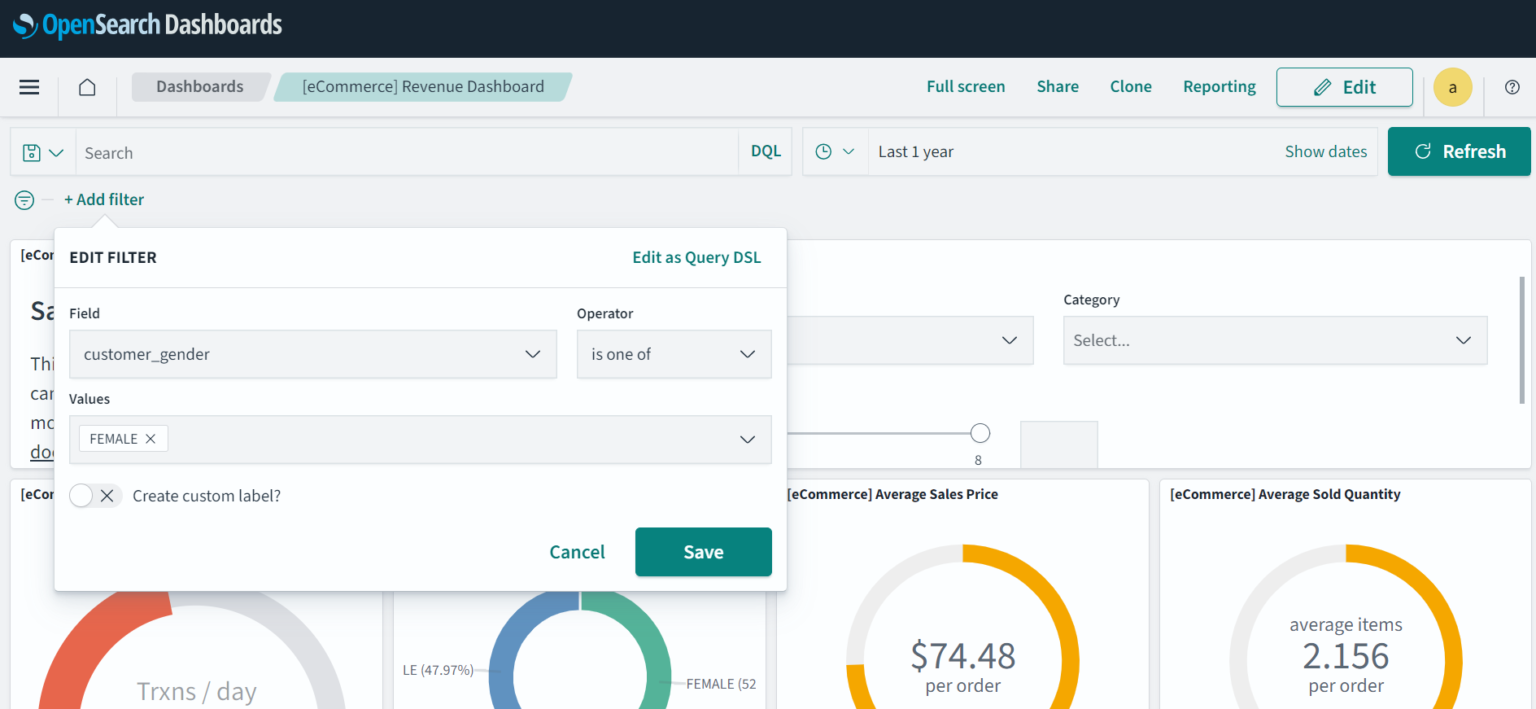Open user account avatar menu

(x=1452, y=87)
